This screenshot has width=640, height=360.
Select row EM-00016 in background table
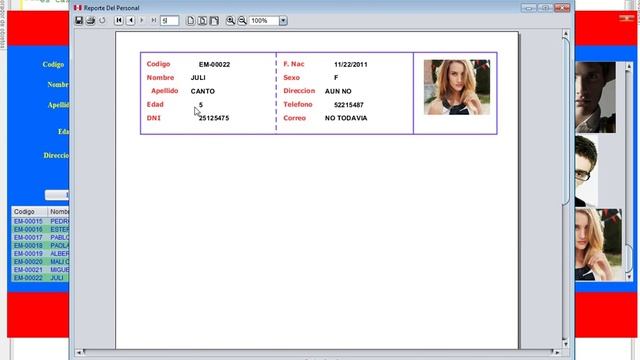[x=40, y=229]
